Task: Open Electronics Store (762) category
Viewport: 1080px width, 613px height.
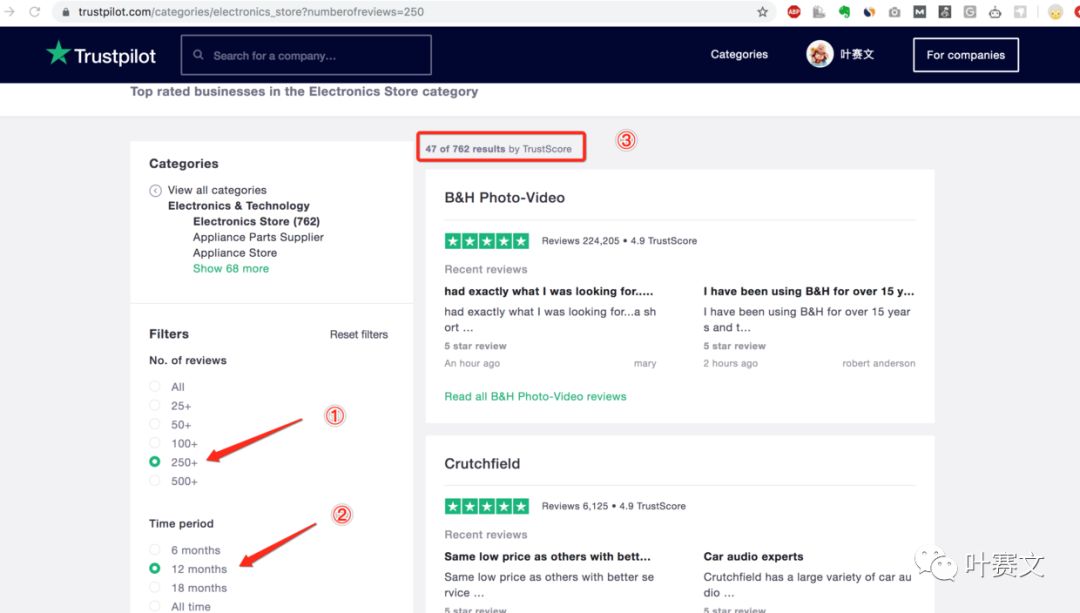Action: (256, 222)
